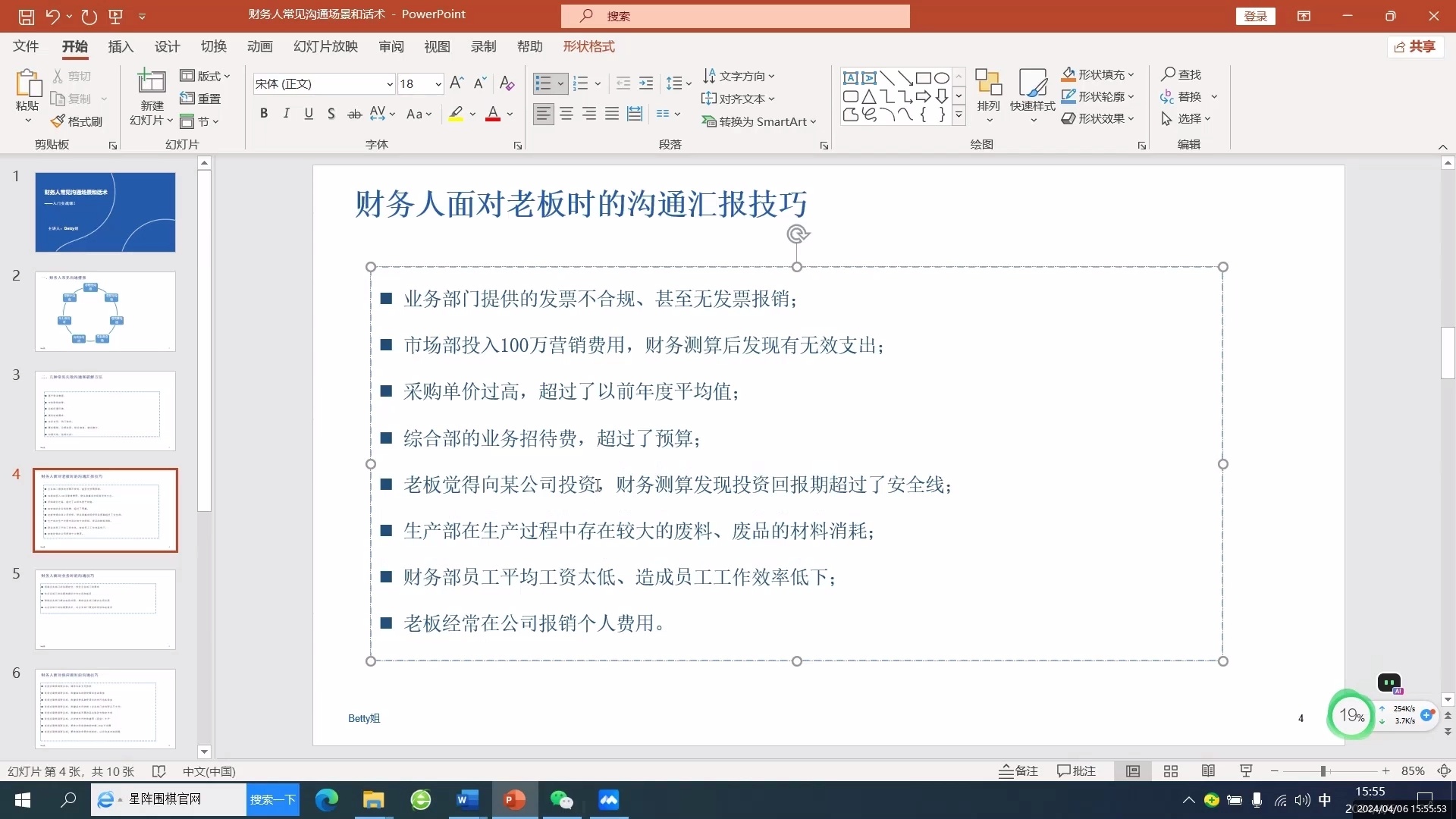This screenshot has height=819, width=1456.
Task: Select slide 2 thumbnail in the panel
Action: click(105, 311)
